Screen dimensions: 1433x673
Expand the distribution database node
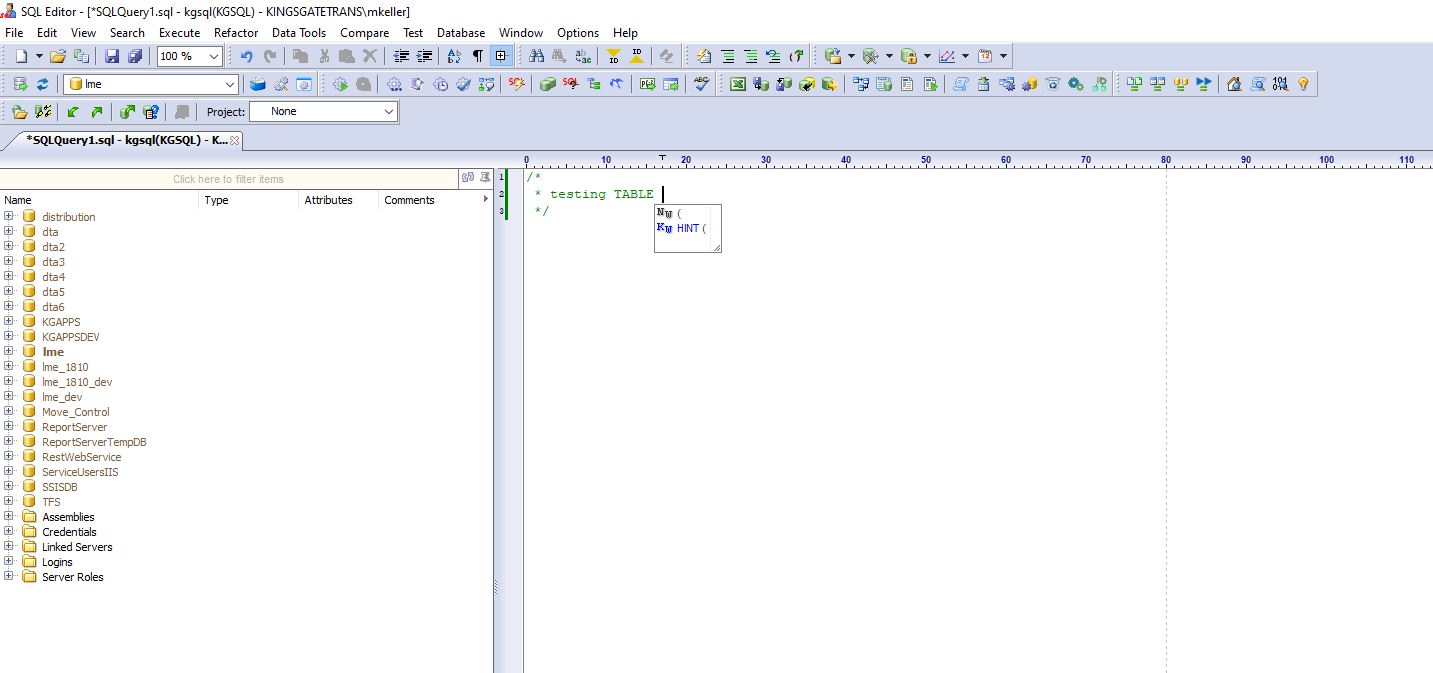9,216
